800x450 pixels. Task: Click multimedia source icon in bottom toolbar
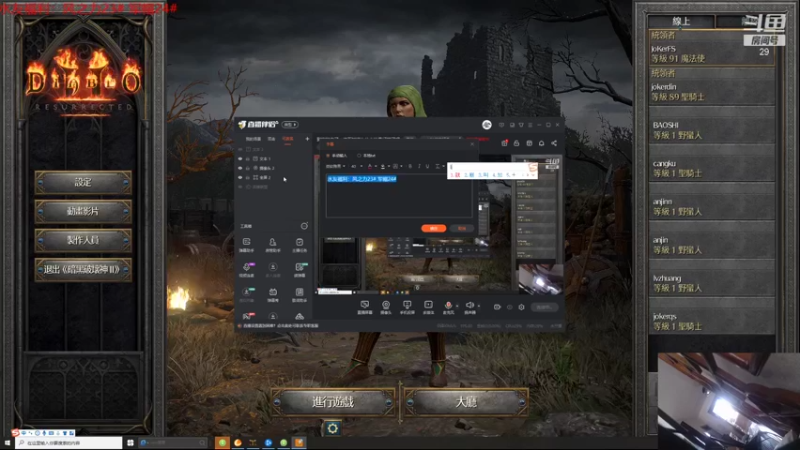point(428,307)
